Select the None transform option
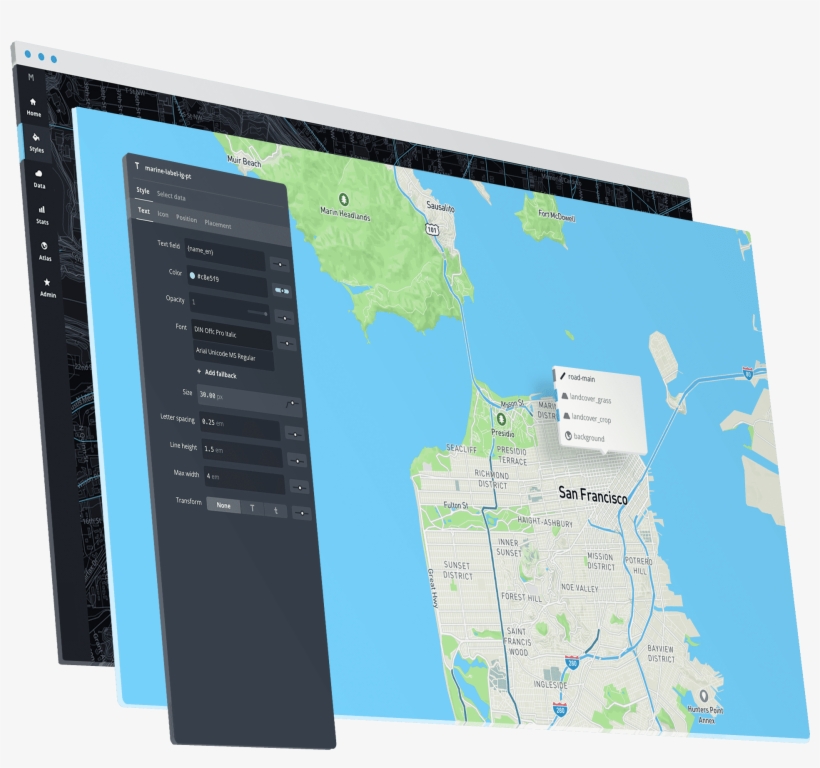Image resolution: width=820 pixels, height=768 pixels. click(x=223, y=505)
